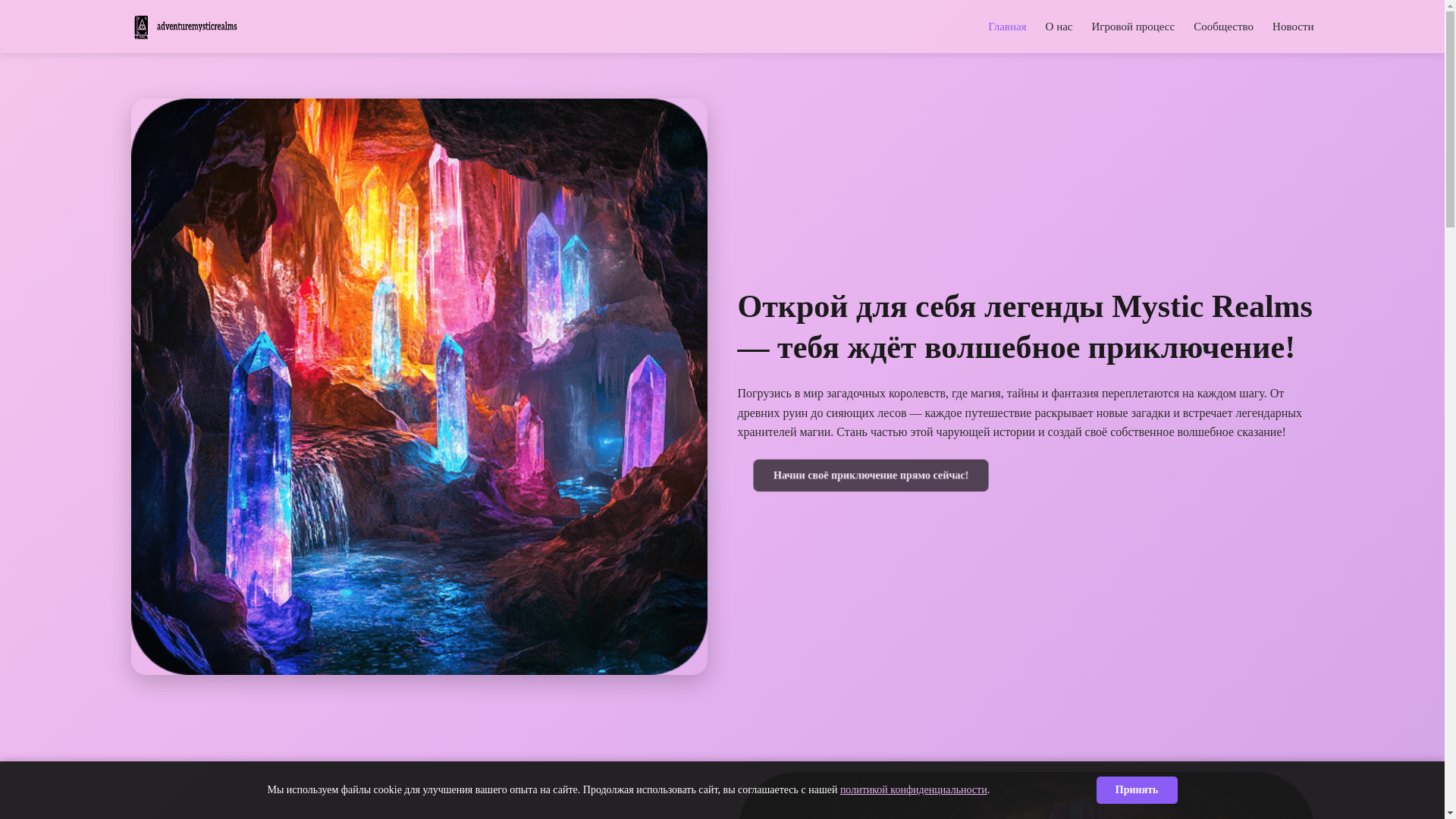The image size is (1456, 819).
Task: Click the page's vertical scrollbar thumb
Action: tap(1450, 114)
